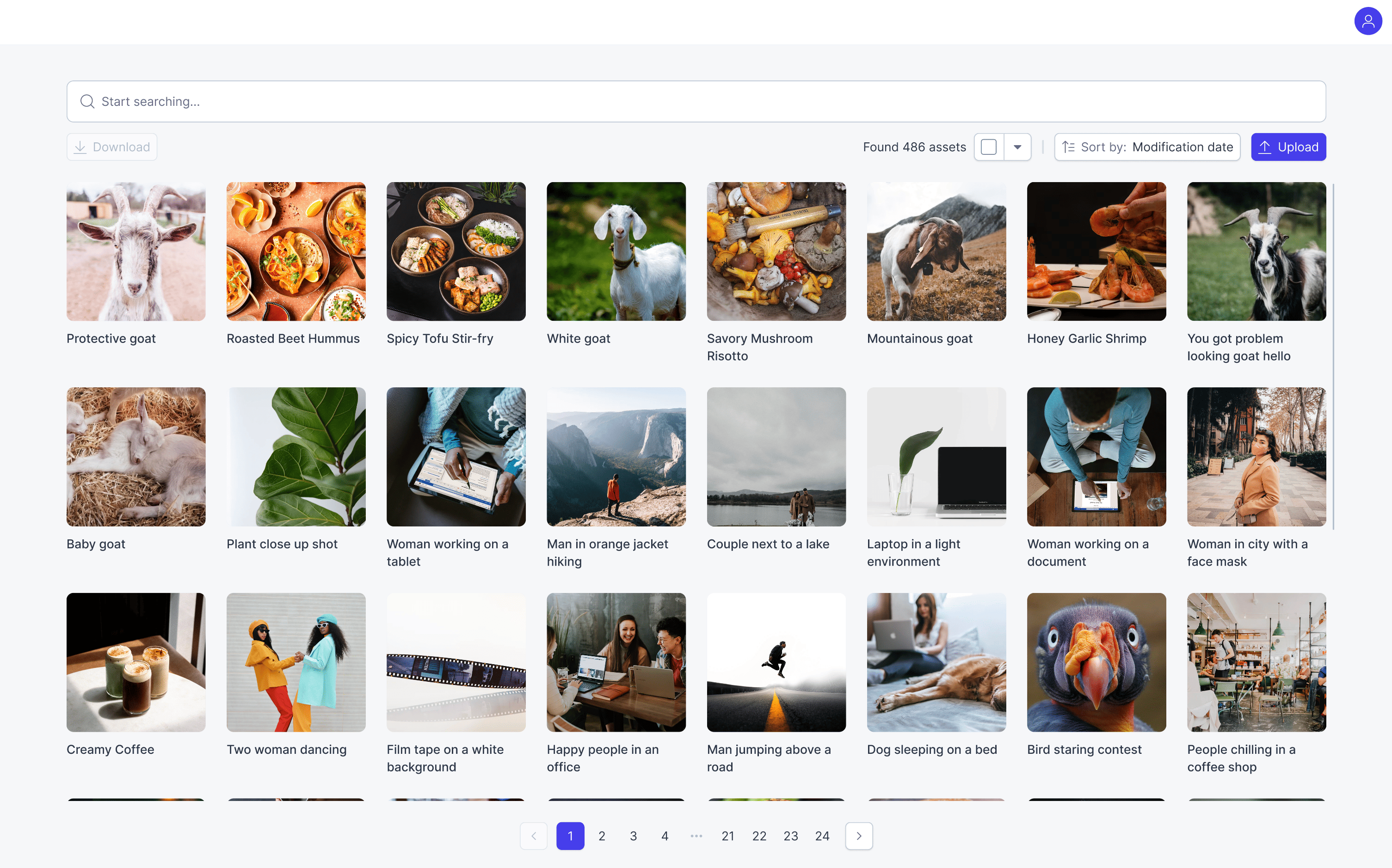
Task: Open the user profile avatar menu
Action: coord(1367,21)
